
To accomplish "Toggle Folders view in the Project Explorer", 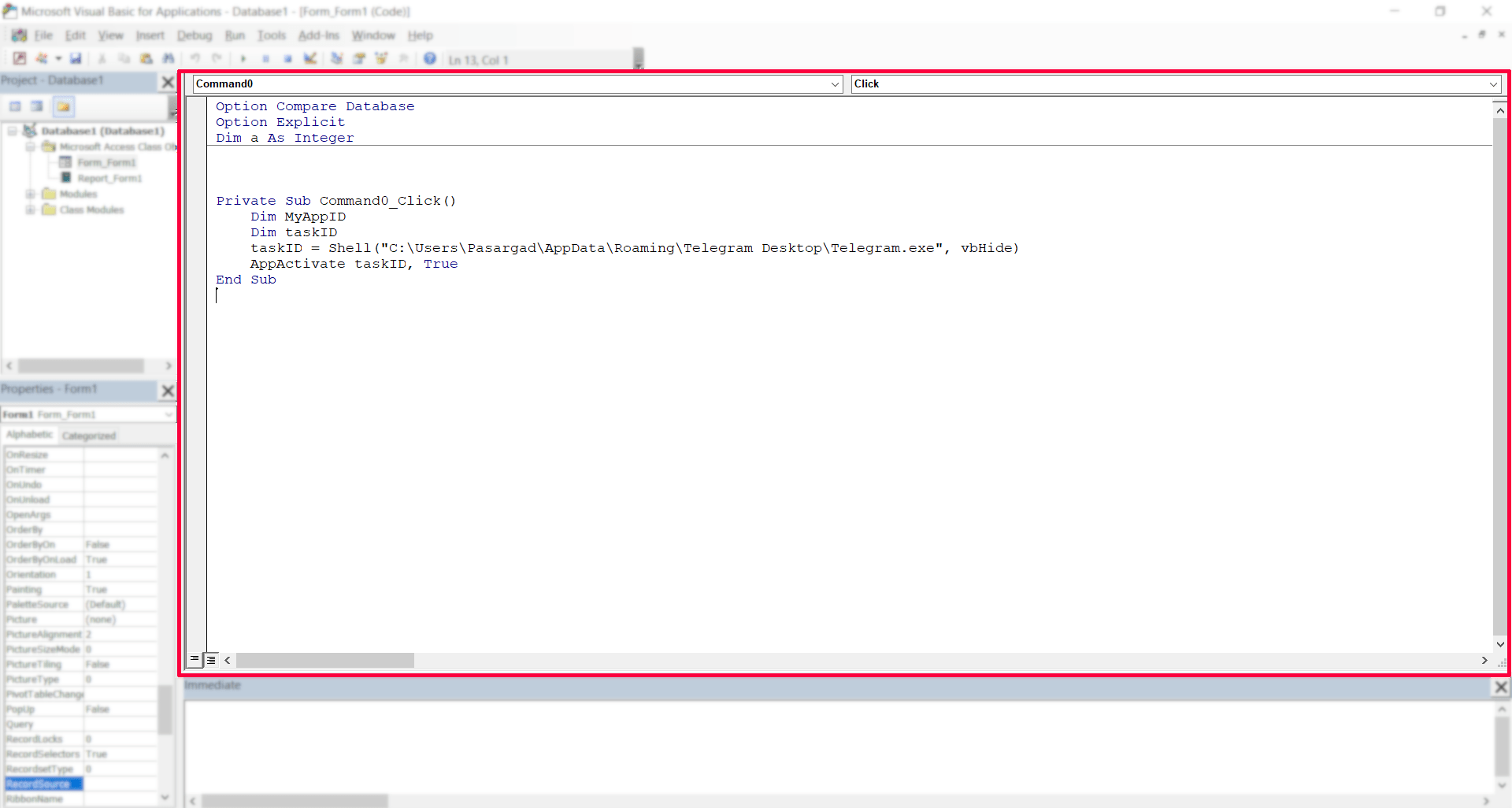I will pos(63,106).
